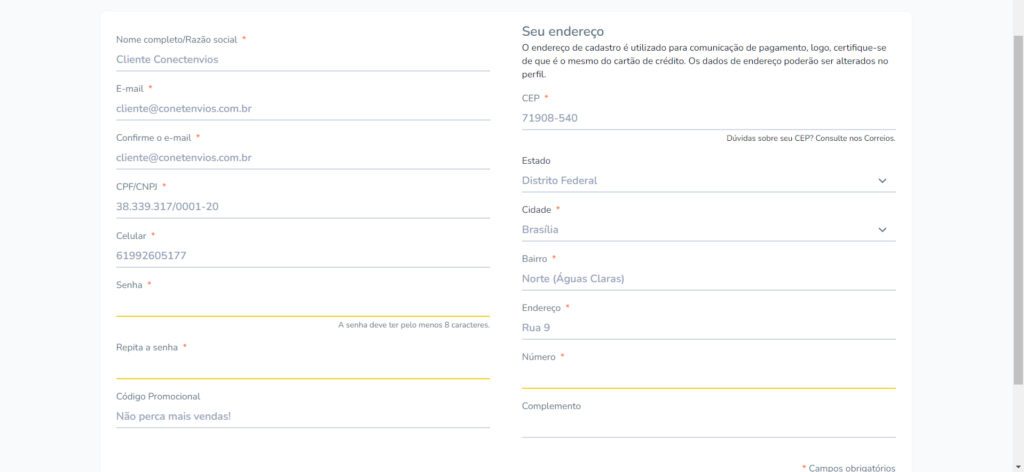Select the Repita a senha field
Screen dimensions: 1024x472
pos(303,368)
